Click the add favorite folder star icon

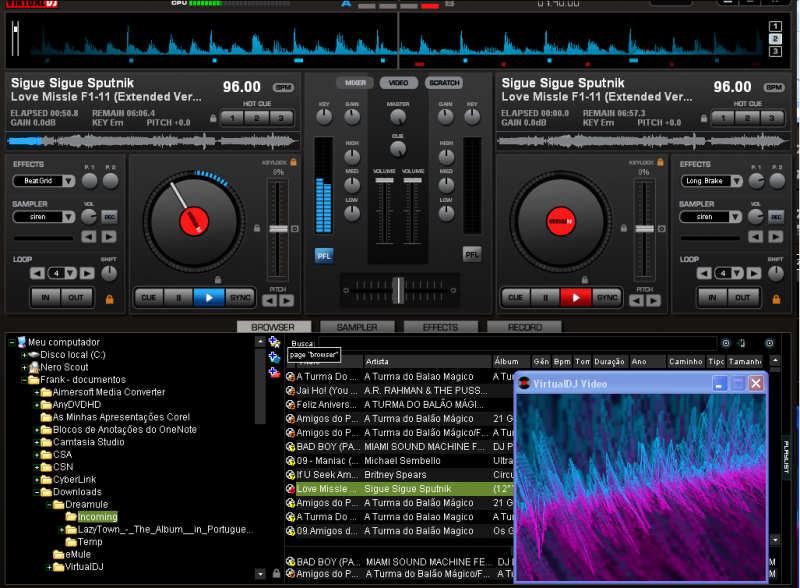(274, 342)
